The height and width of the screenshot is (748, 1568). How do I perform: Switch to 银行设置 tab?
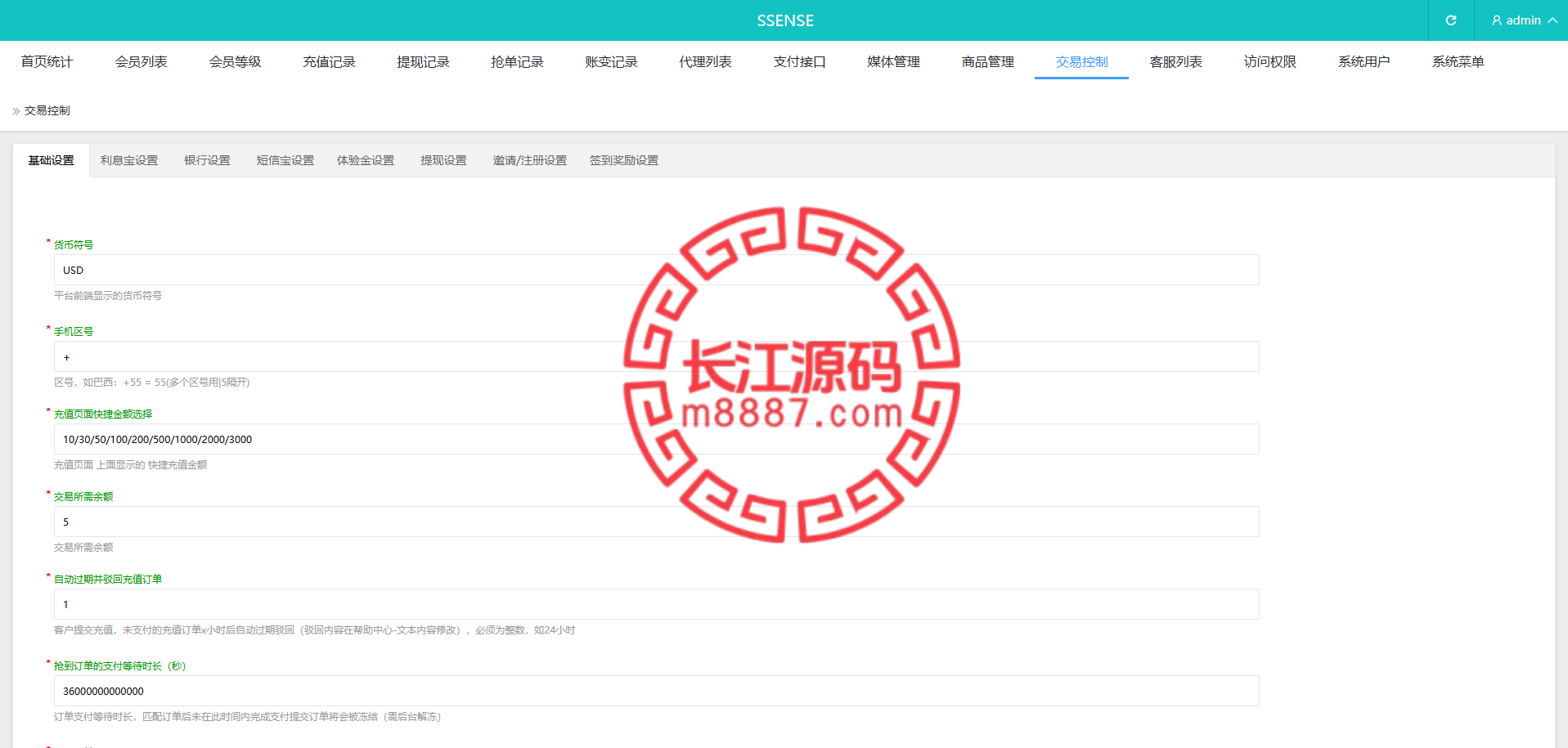click(x=207, y=161)
